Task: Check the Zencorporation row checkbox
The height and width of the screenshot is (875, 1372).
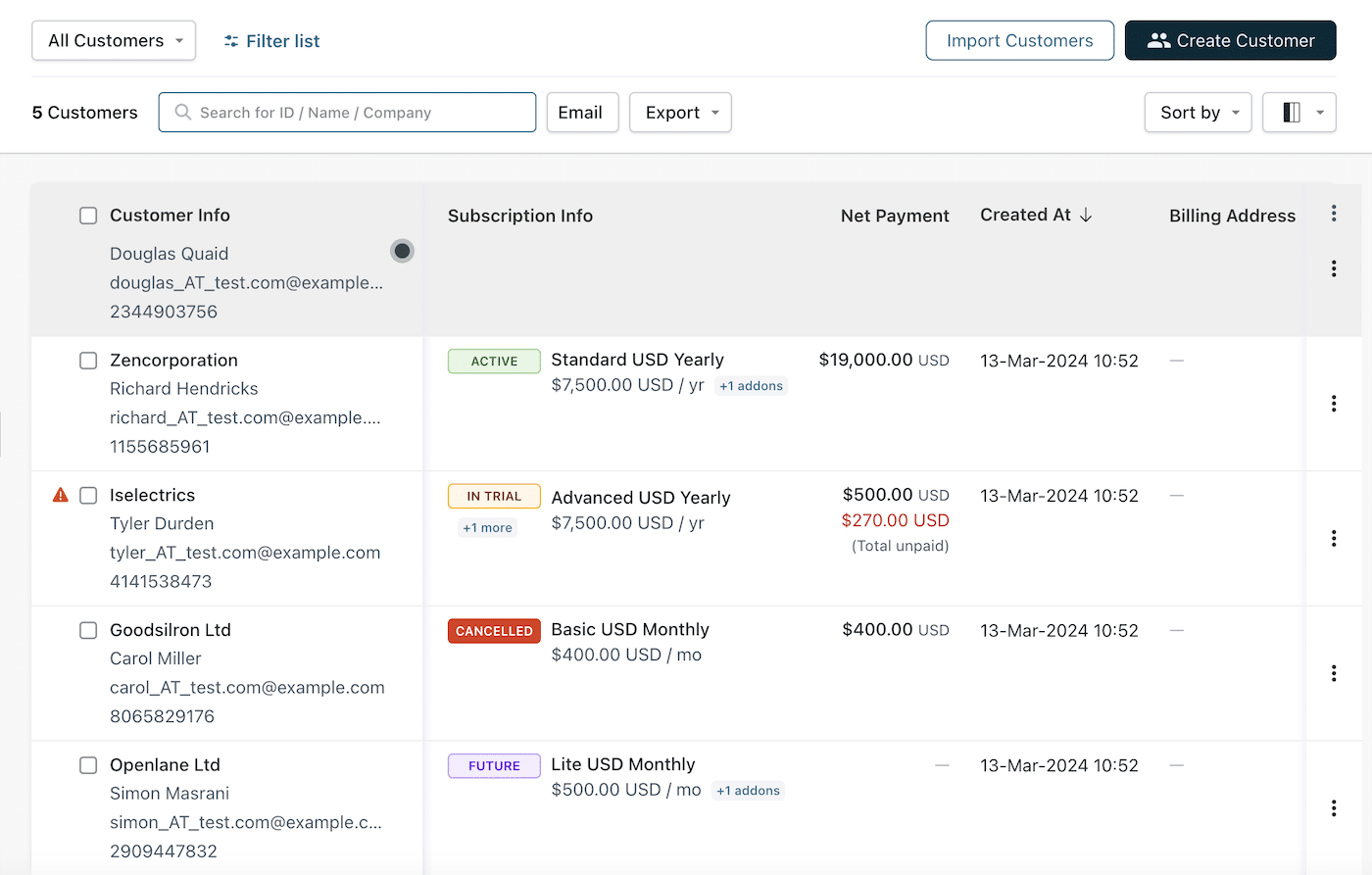Action: (x=88, y=360)
